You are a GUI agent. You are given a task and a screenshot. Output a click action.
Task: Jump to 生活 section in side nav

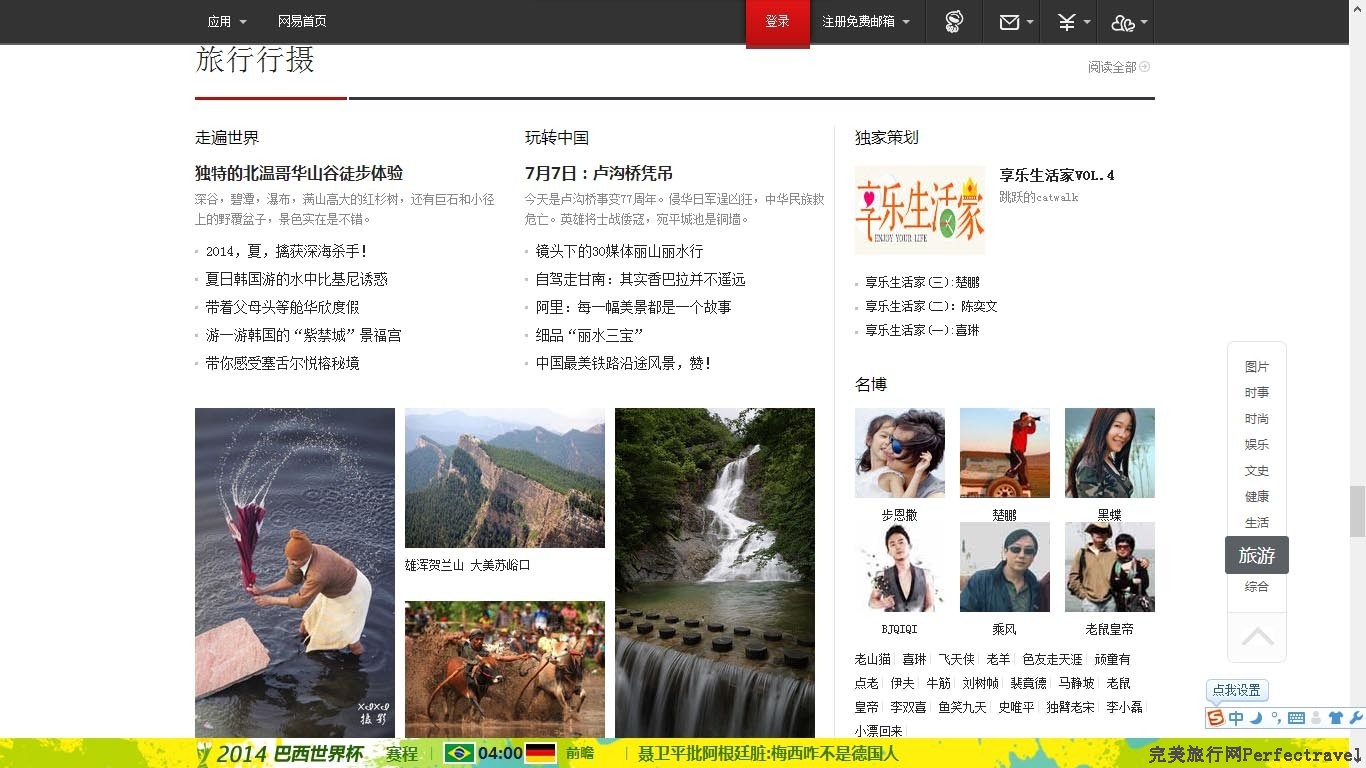click(x=1257, y=522)
